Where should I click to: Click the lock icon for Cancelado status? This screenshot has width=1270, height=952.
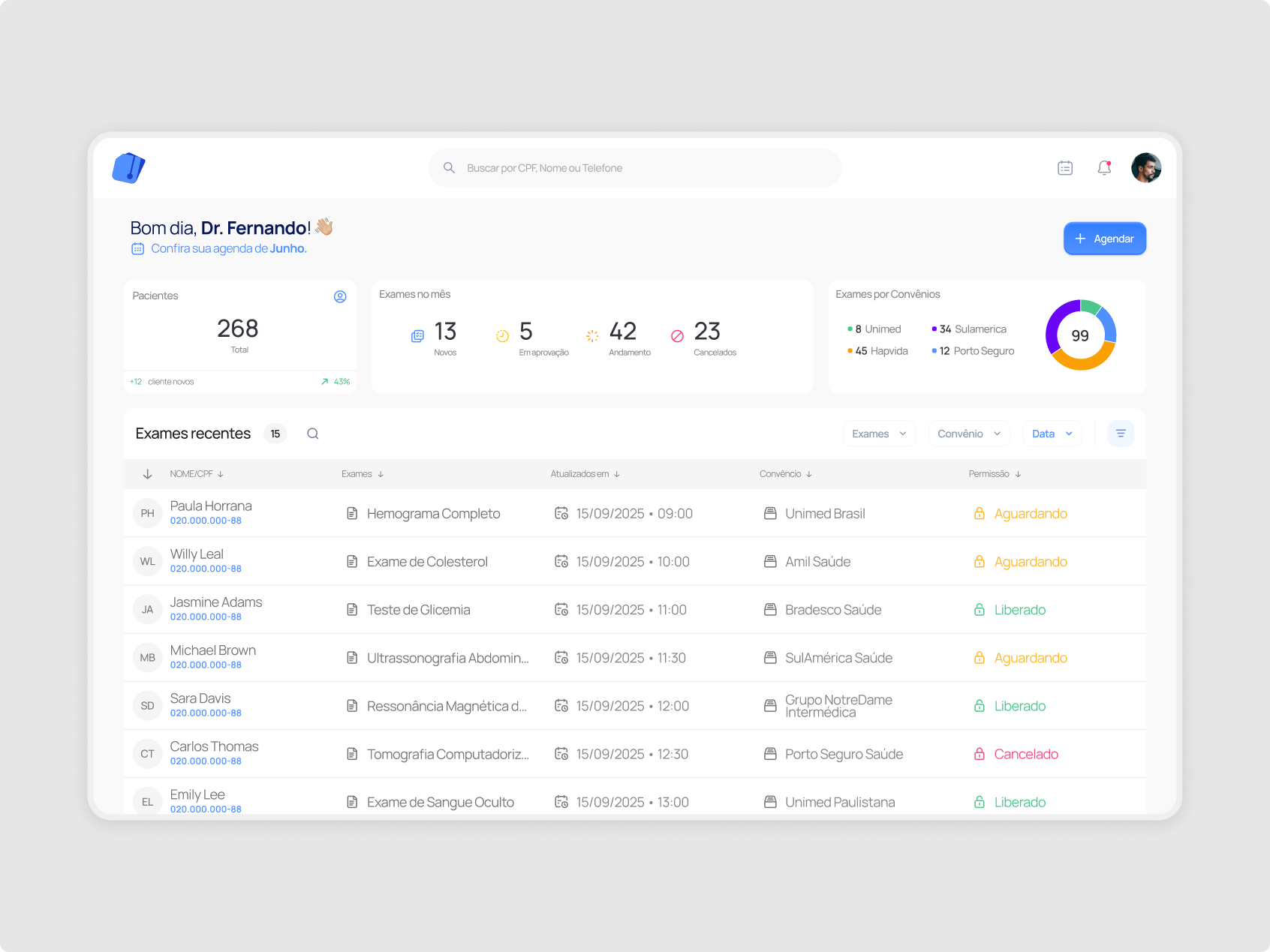980,754
